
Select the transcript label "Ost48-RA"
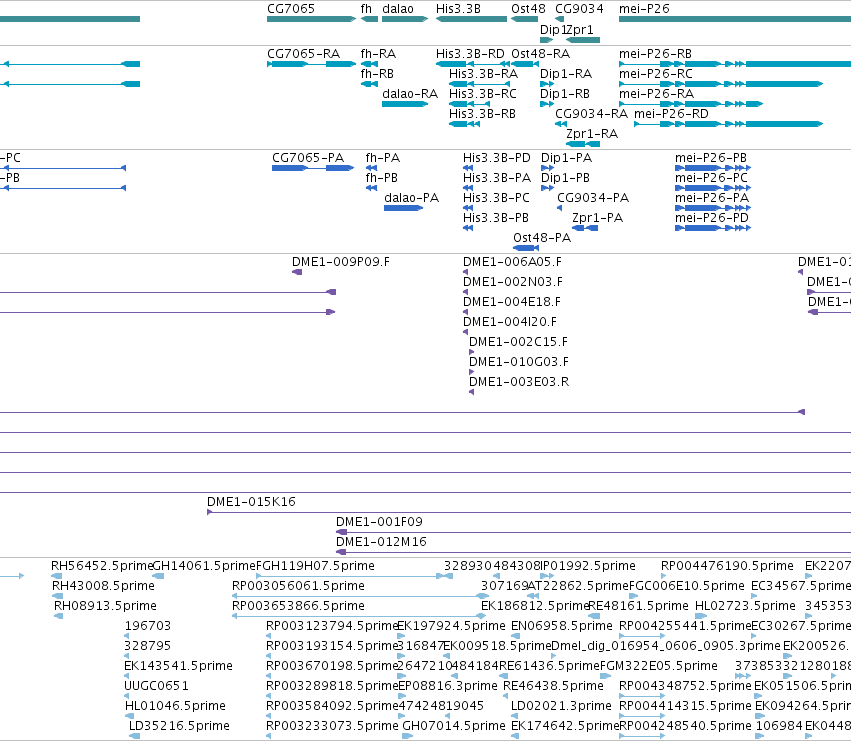point(541,54)
